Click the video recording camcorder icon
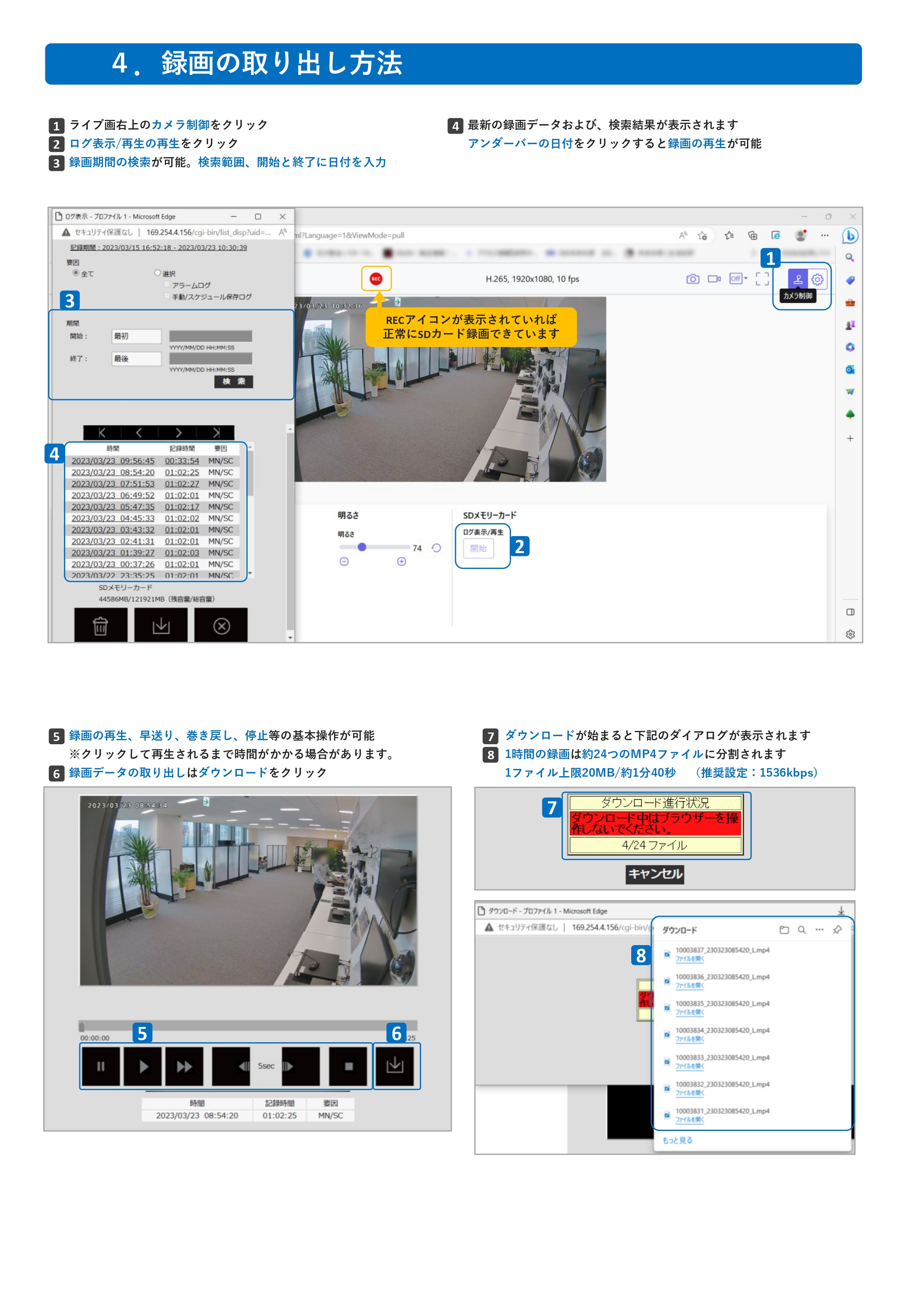911x1316 pixels. pyautogui.click(x=713, y=279)
